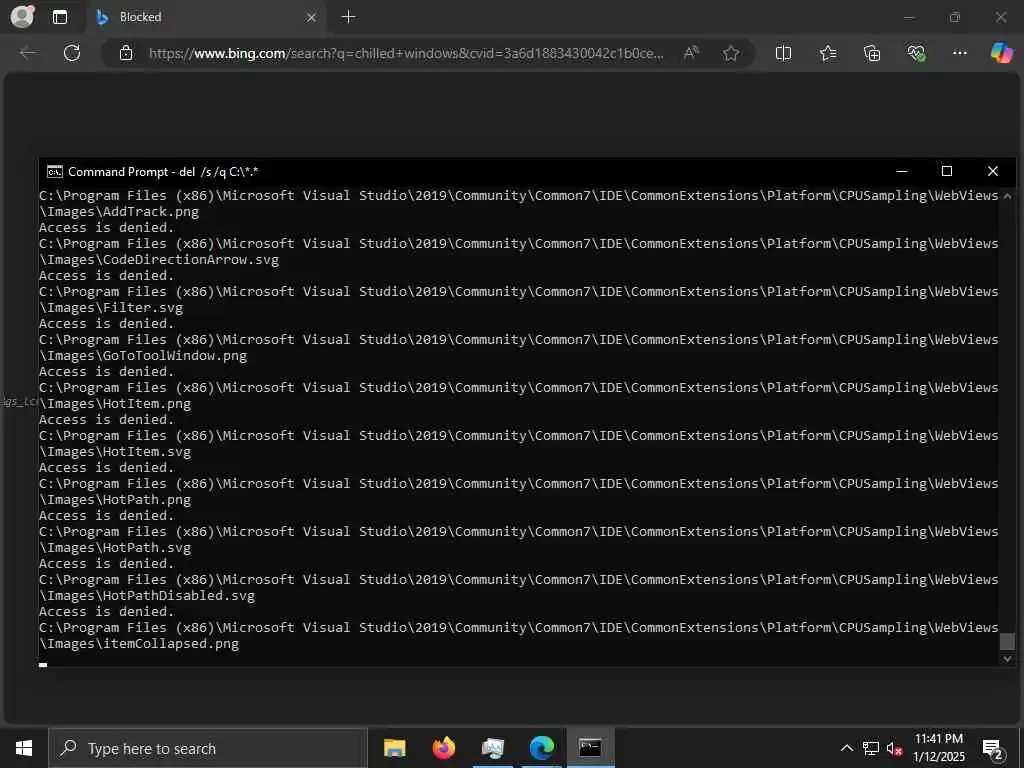
Task: Open the Edge profile avatar
Action: pos(22,16)
